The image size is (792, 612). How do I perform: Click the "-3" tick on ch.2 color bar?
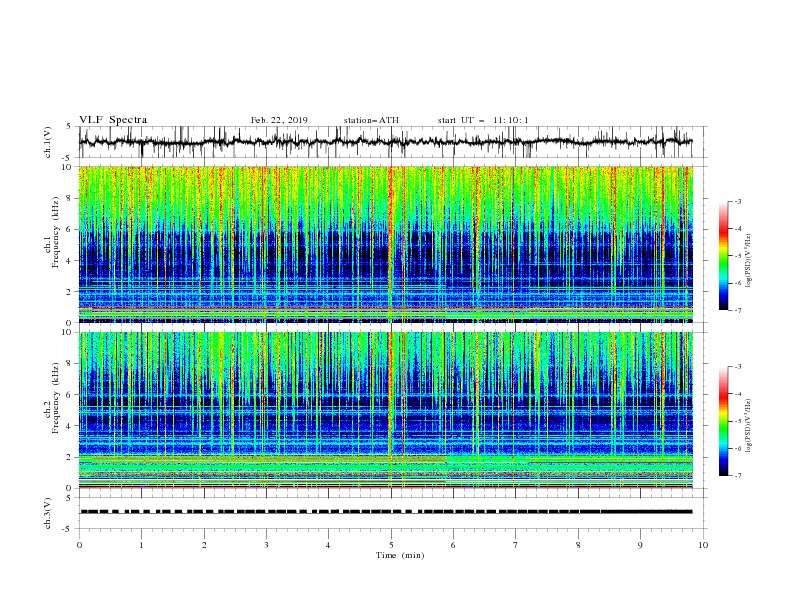(738, 367)
